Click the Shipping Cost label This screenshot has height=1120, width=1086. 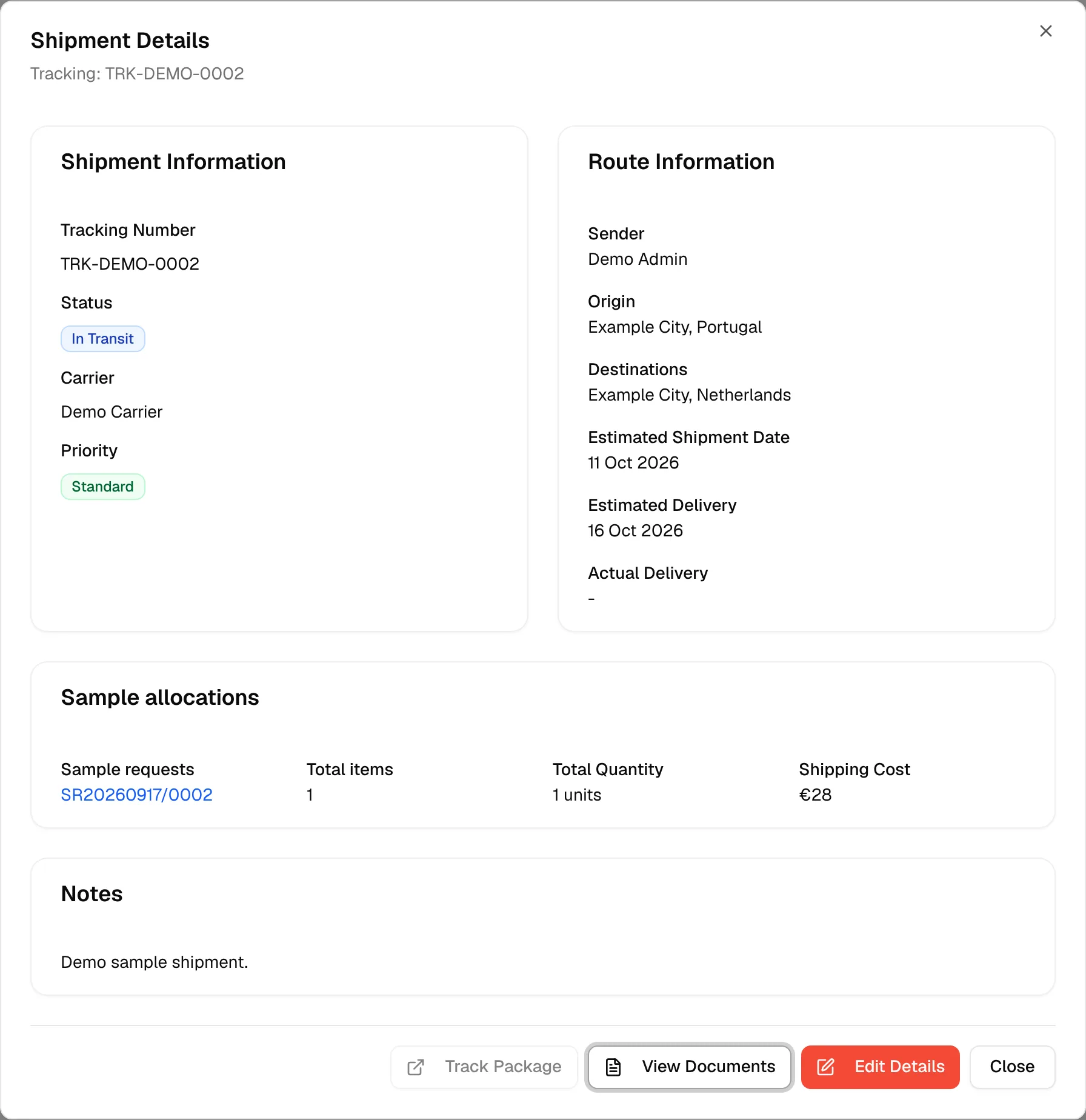tap(855, 769)
